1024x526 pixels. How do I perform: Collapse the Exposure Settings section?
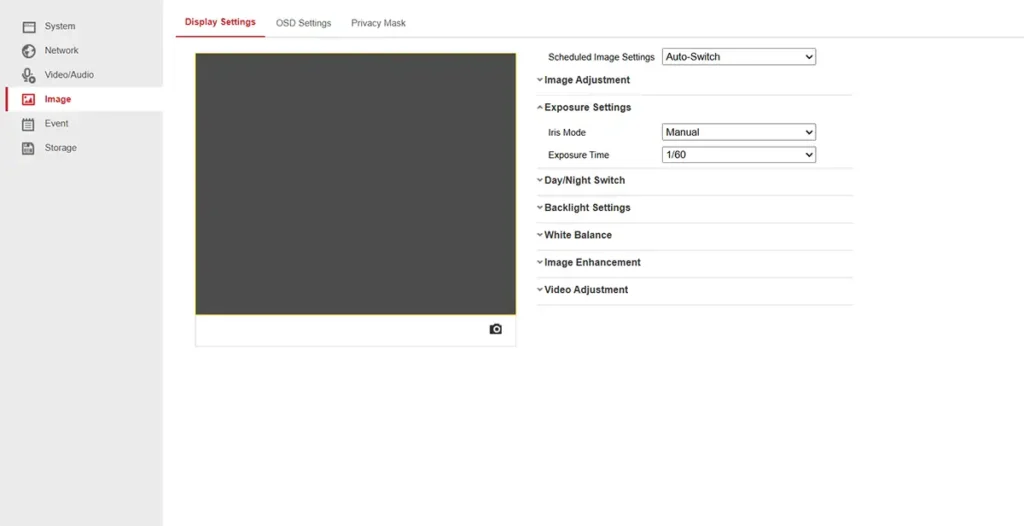point(587,107)
